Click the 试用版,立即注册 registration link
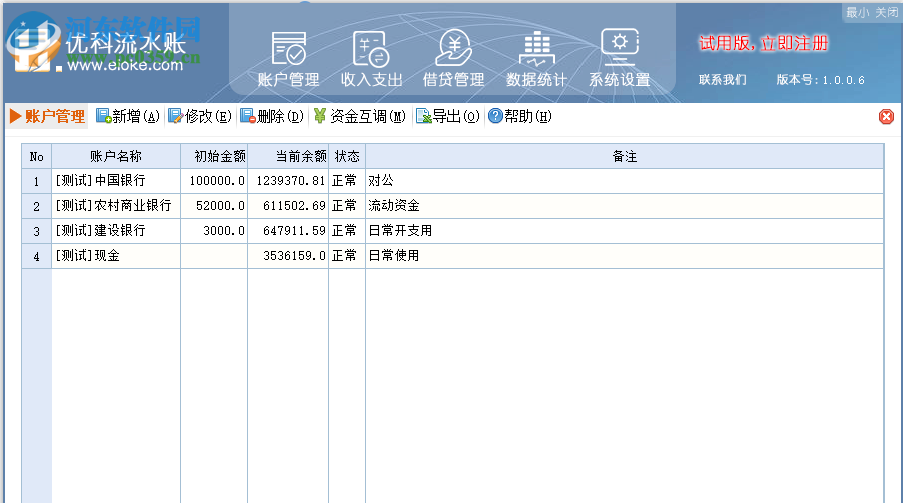The height and width of the screenshot is (503, 903). (x=764, y=43)
